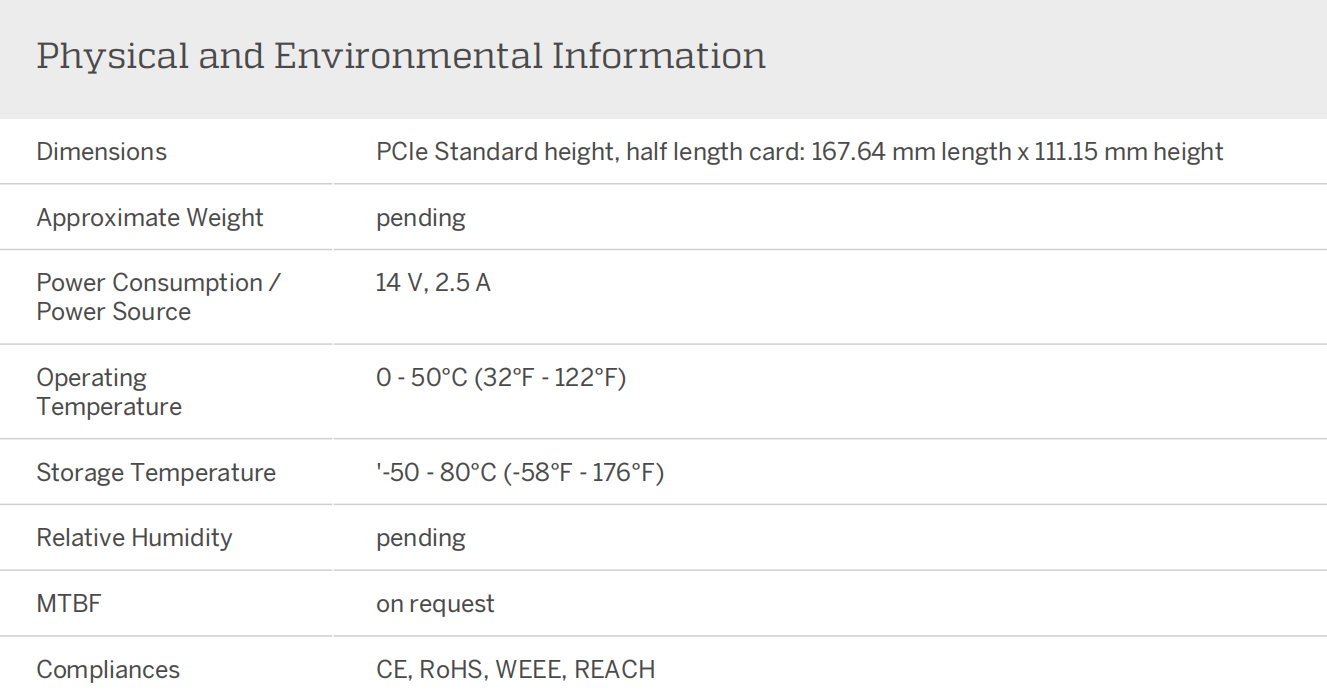Select the MTBF label
The width and height of the screenshot is (1327, 691).
pyautogui.click(x=69, y=604)
